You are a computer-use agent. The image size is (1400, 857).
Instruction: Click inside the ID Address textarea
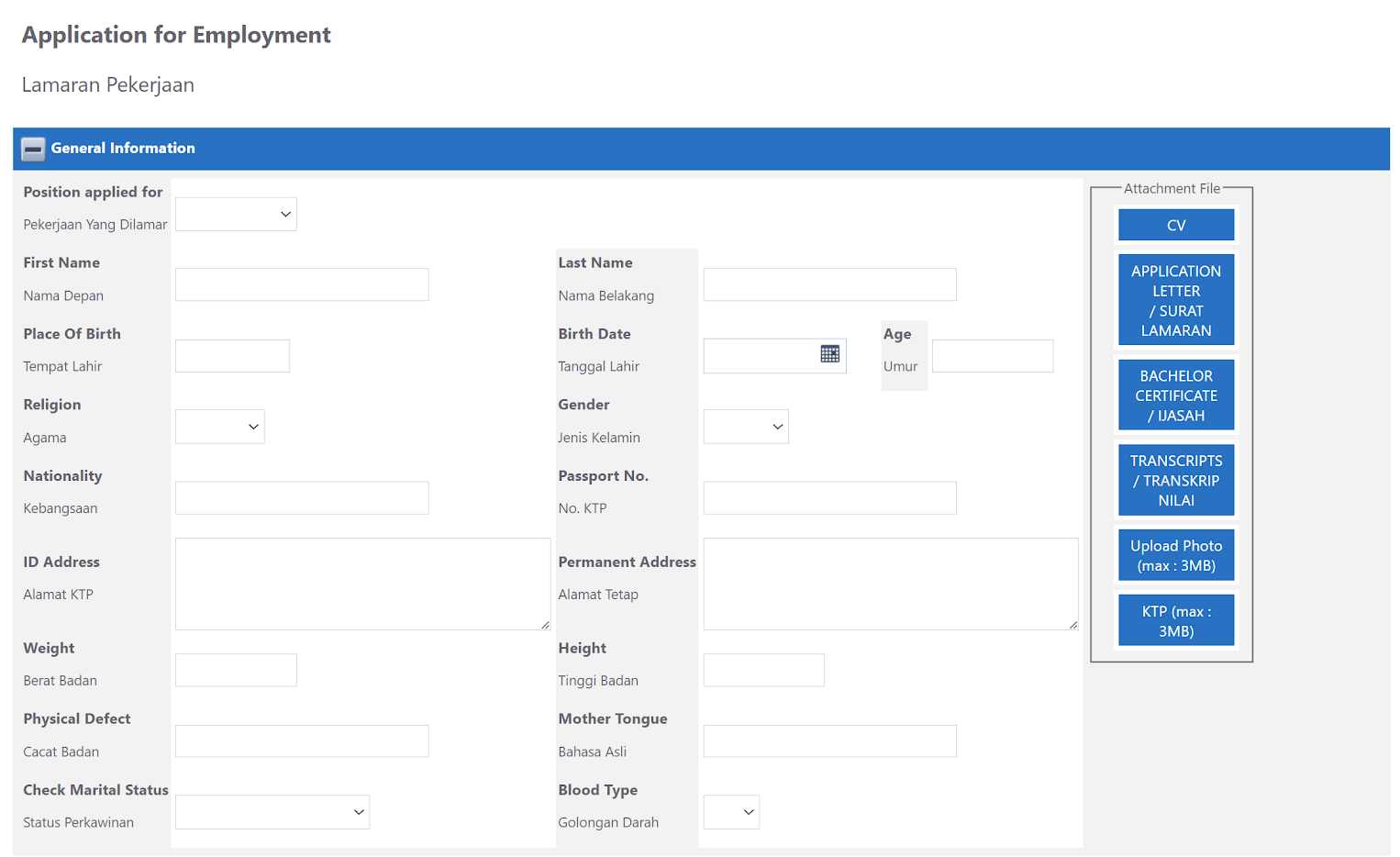[x=362, y=584]
